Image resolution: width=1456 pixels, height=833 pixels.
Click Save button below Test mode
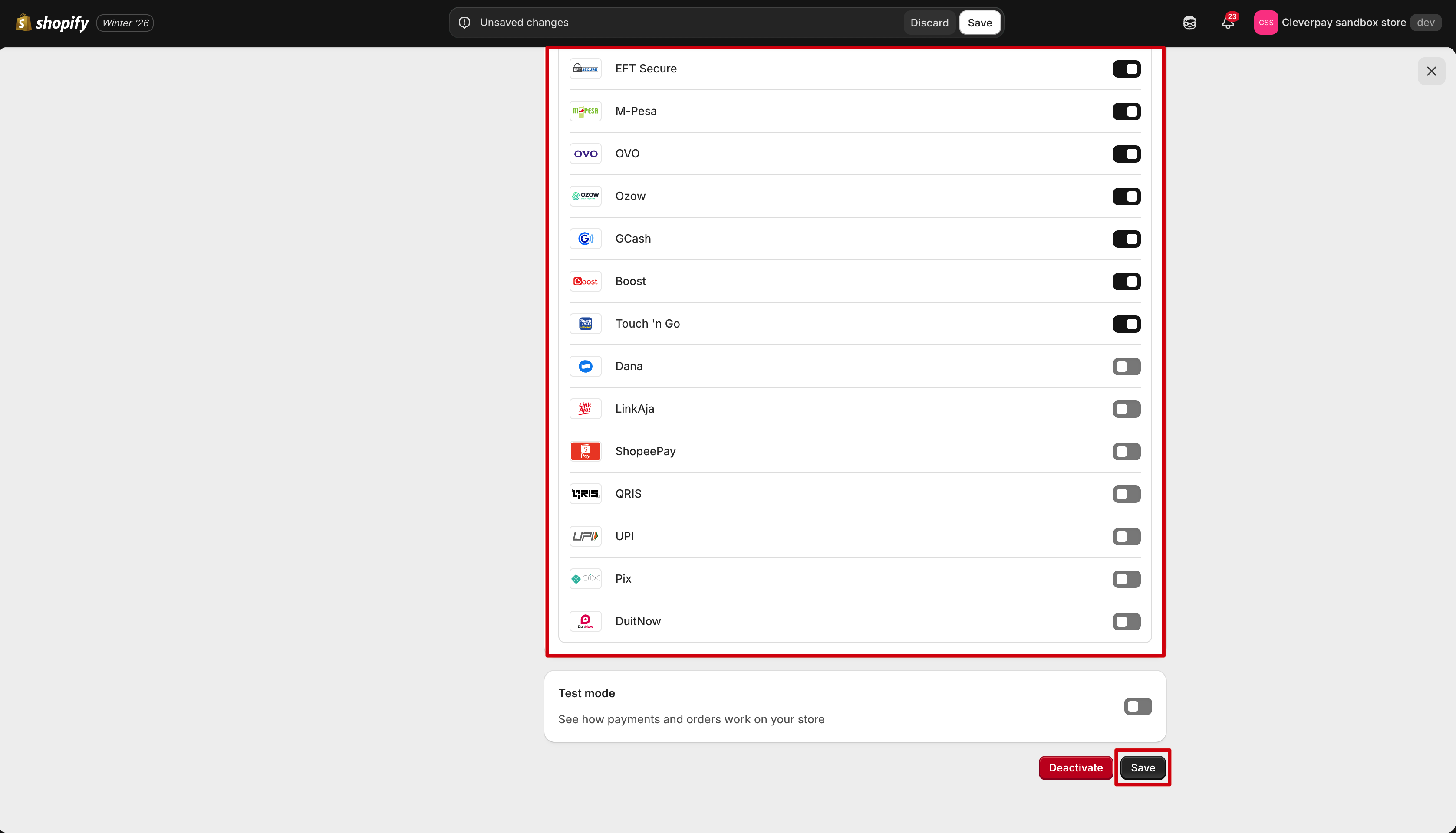click(1143, 768)
